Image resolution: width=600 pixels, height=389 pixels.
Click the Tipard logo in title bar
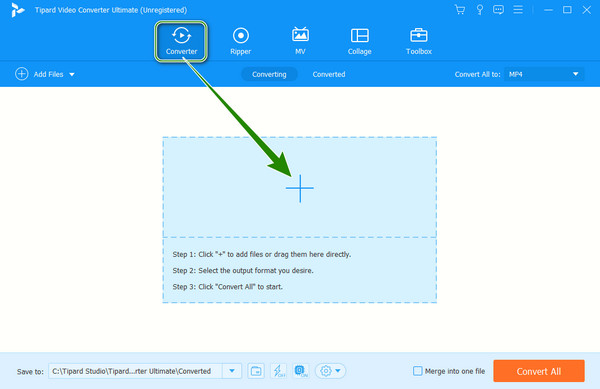[x=18, y=10]
